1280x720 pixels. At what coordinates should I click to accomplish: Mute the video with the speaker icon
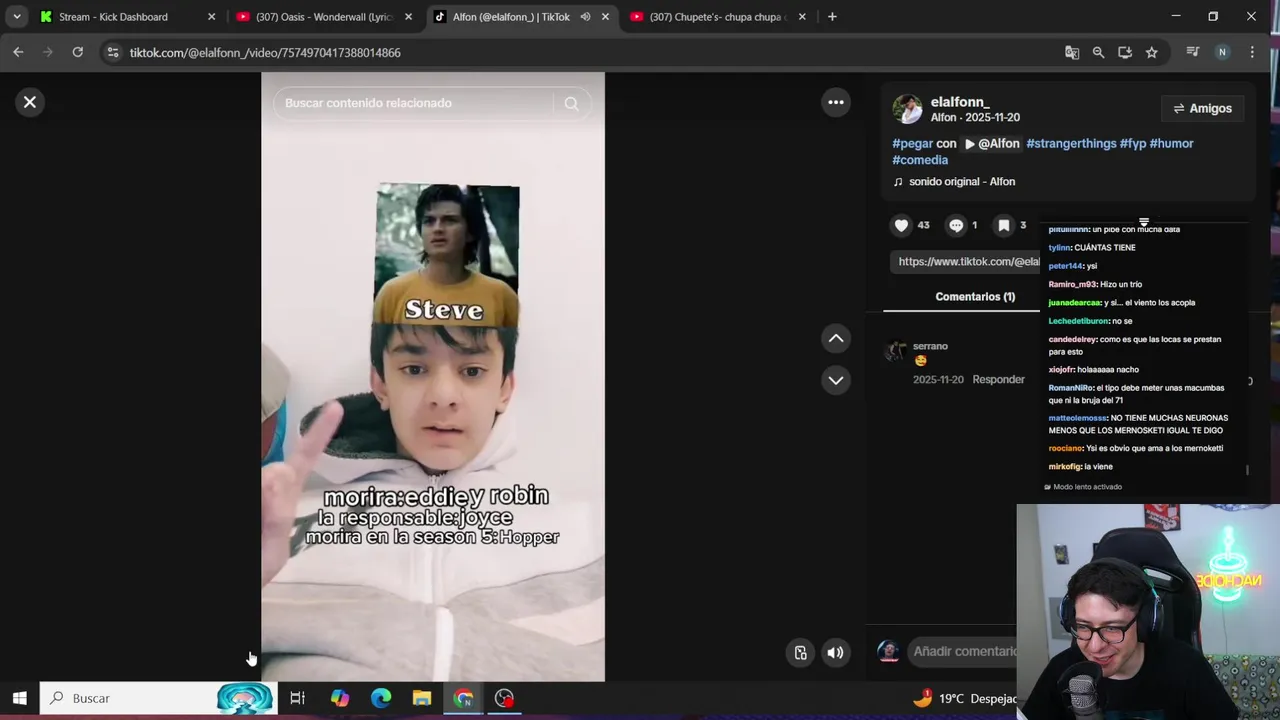click(x=835, y=653)
